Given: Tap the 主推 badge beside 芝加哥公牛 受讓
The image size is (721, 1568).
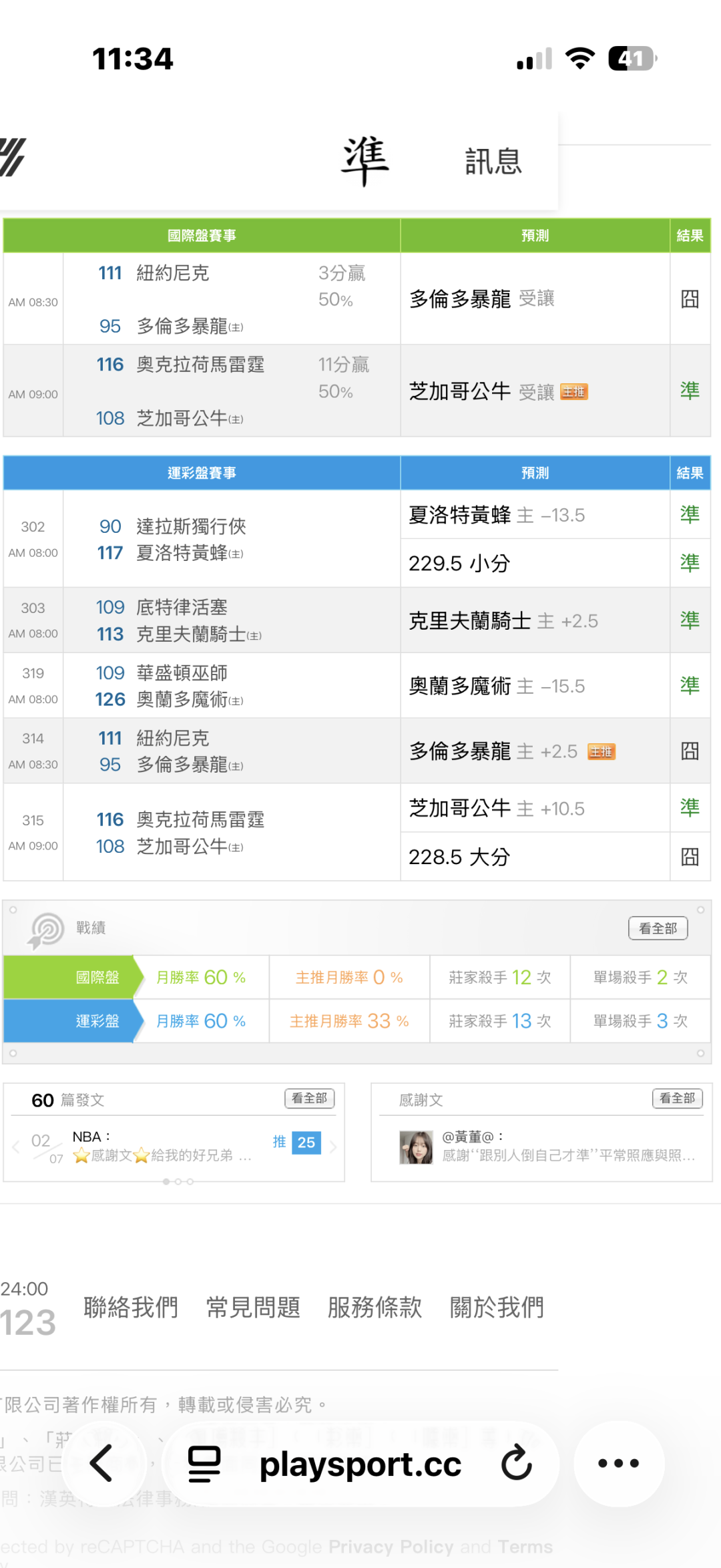Looking at the screenshot, I should [x=573, y=392].
